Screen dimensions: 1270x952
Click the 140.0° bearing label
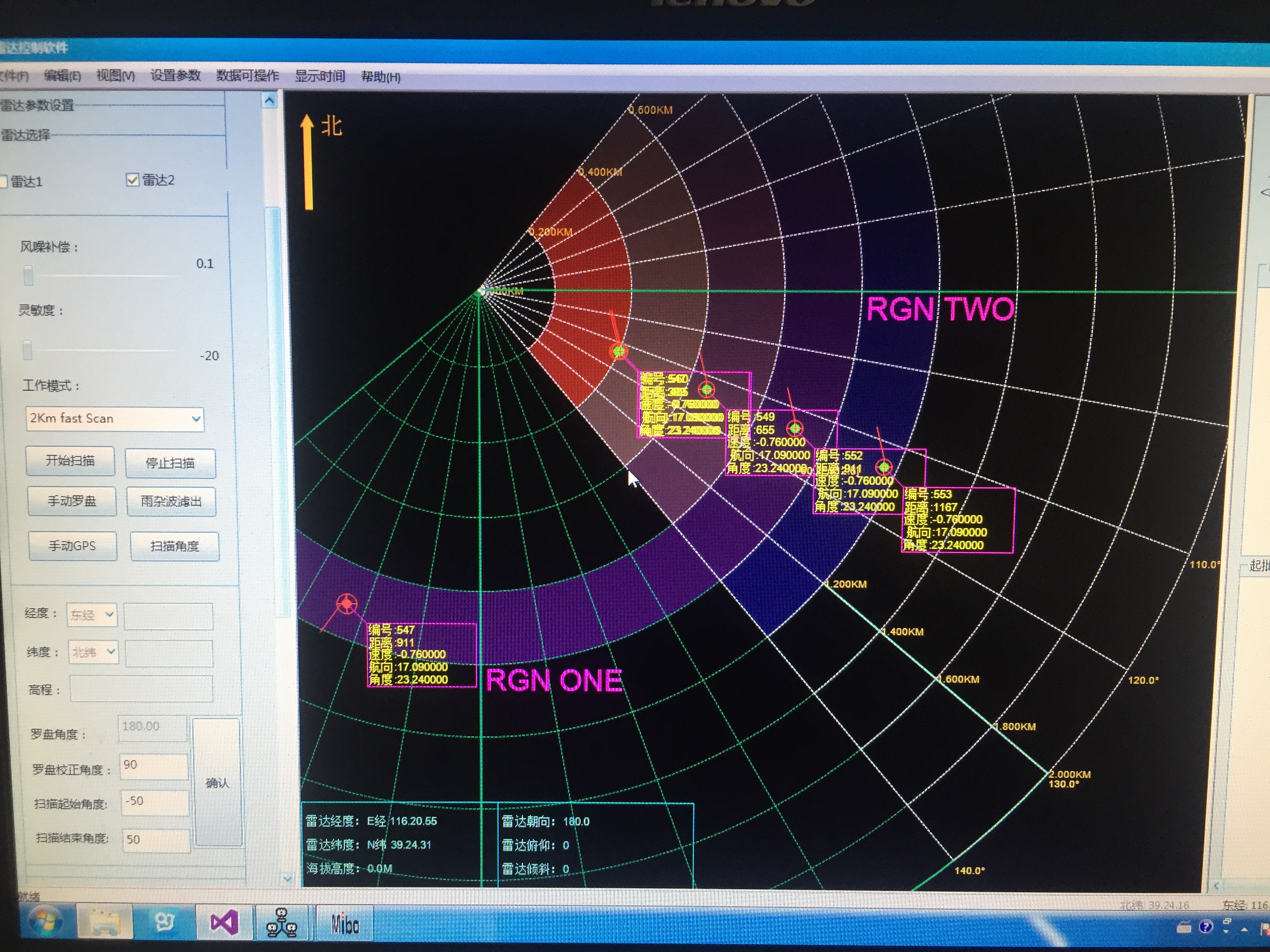pos(970,870)
